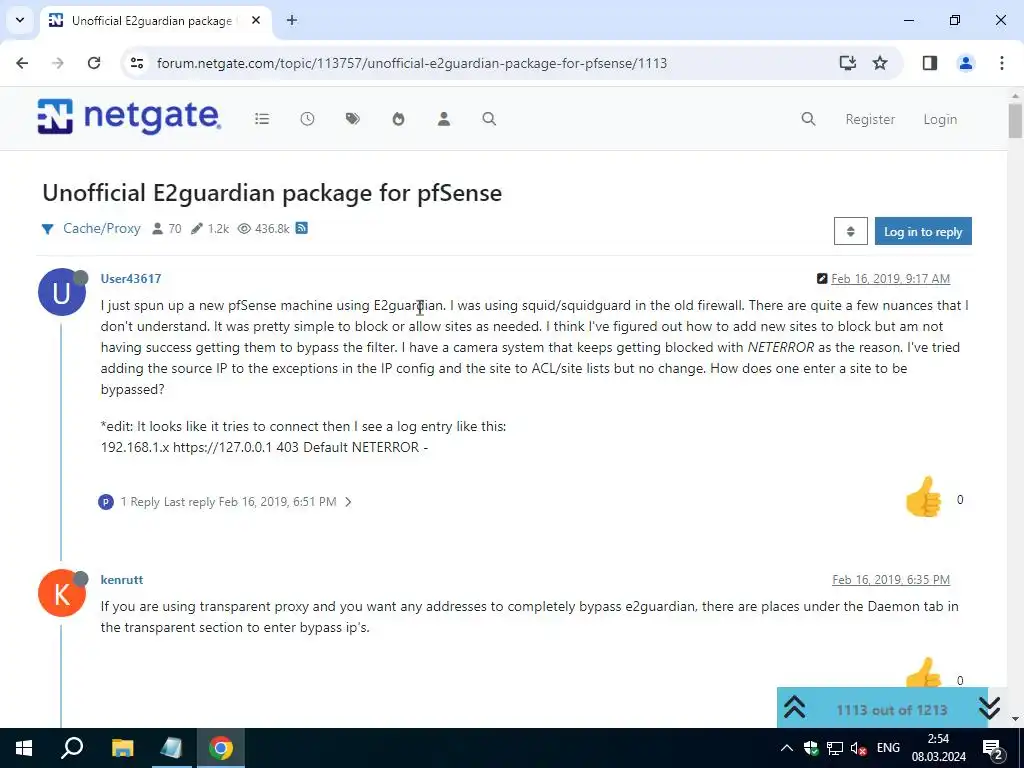This screenshot has width=1024, height=768.
Task: Click the browser Back arrow
Action: [x=22, y=63]
